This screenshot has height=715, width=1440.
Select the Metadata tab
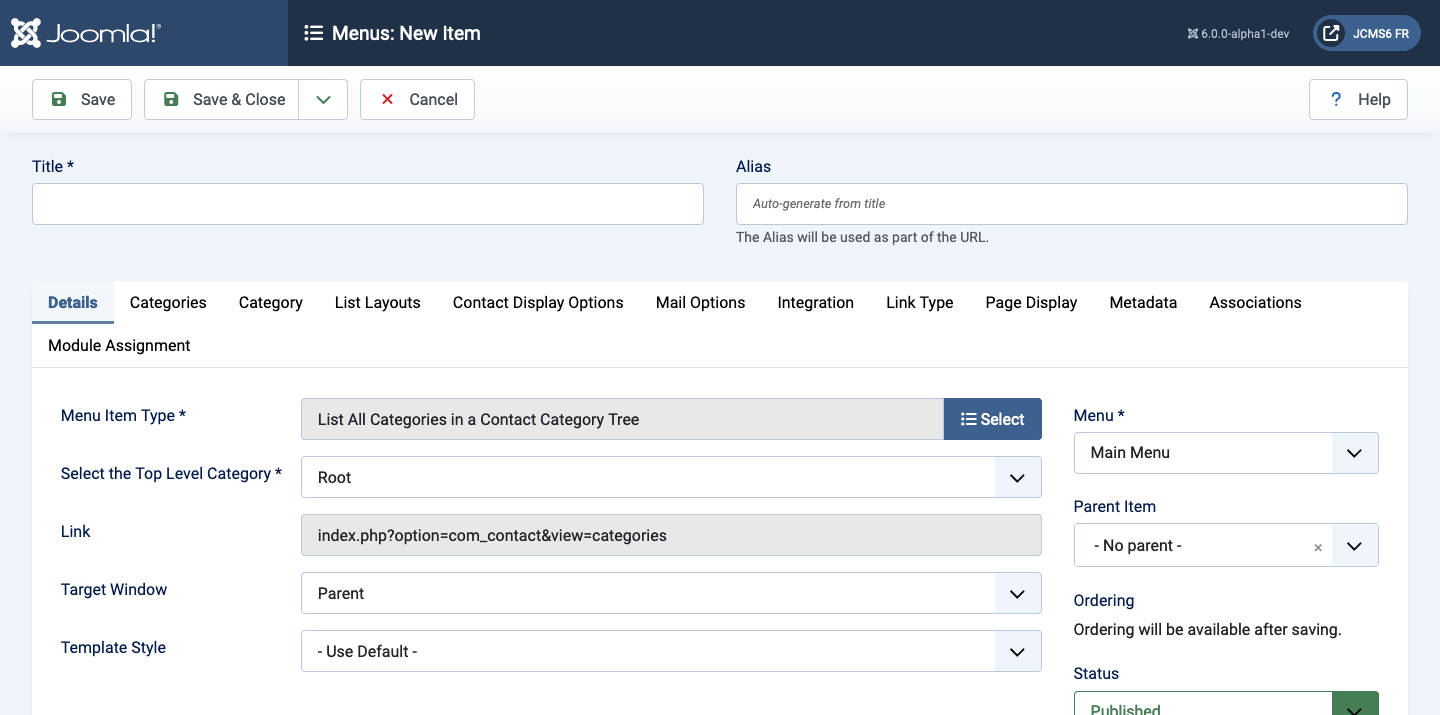[x=1143, y=302]
